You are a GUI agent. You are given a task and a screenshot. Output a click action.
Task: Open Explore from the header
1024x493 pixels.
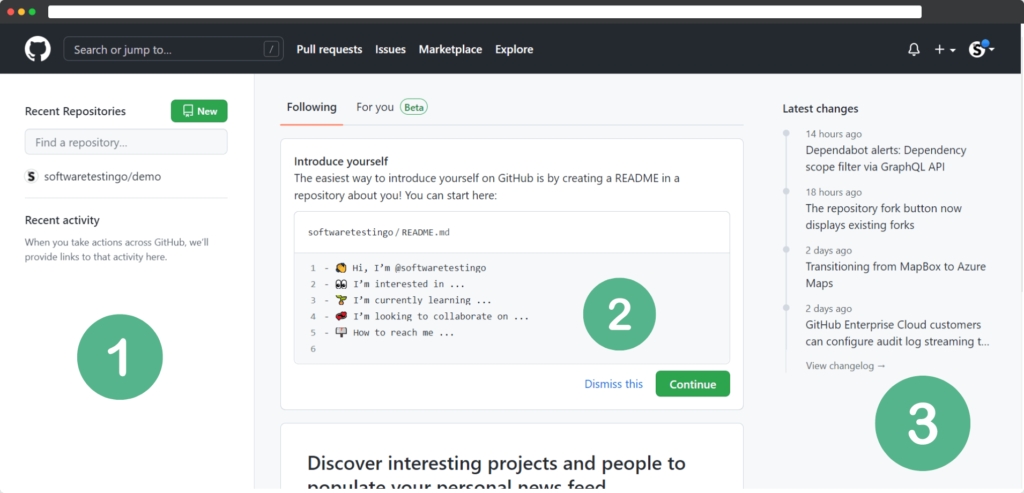[514, 50]
